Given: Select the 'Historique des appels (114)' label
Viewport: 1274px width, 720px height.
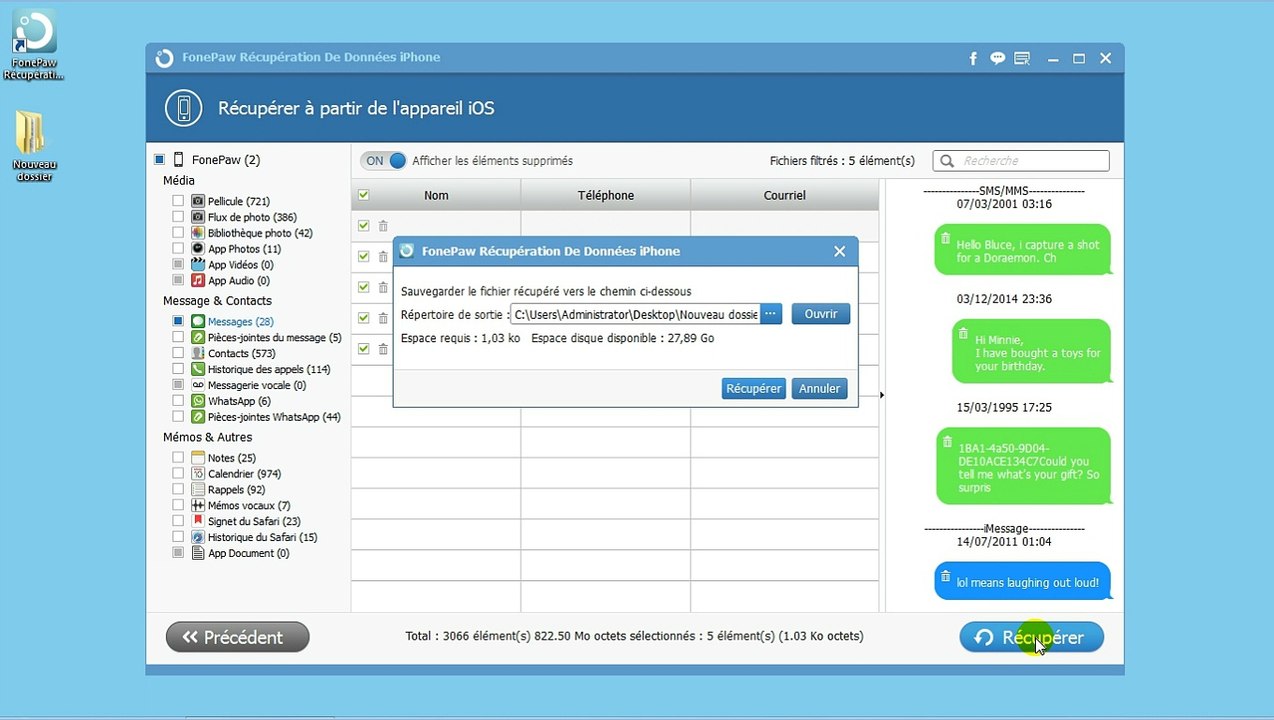Looking at the screenshot, I should point(269,369).
